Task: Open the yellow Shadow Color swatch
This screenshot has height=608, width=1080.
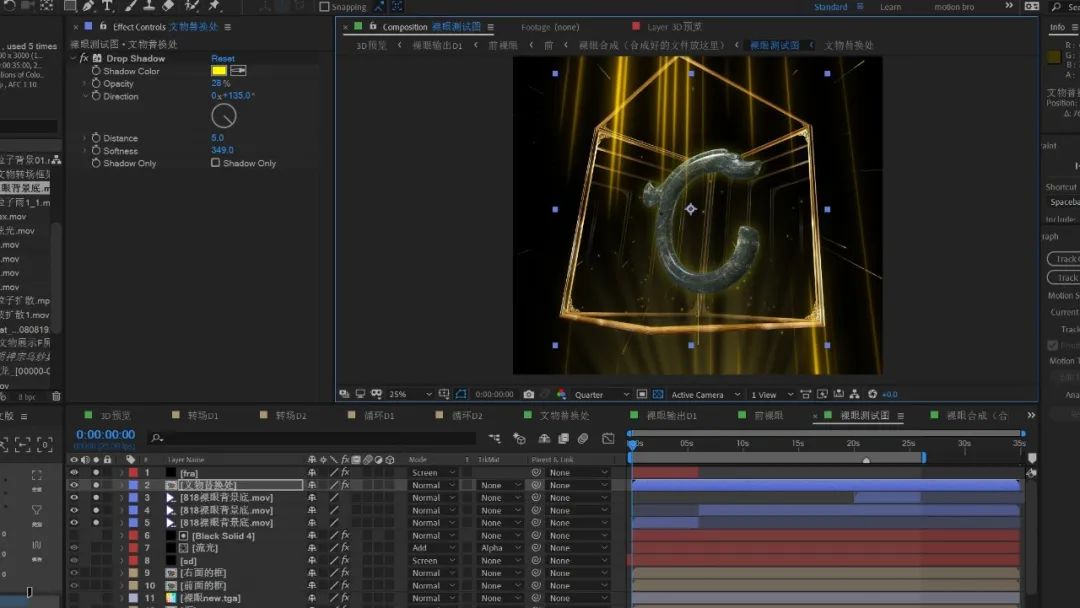Action: point(218,71)
